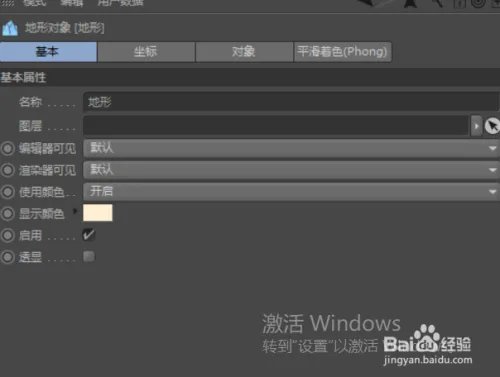This screenshot has width=500, height=377.
Task: Open the 编辑器可见 dropdown
Action: (291, 148)
